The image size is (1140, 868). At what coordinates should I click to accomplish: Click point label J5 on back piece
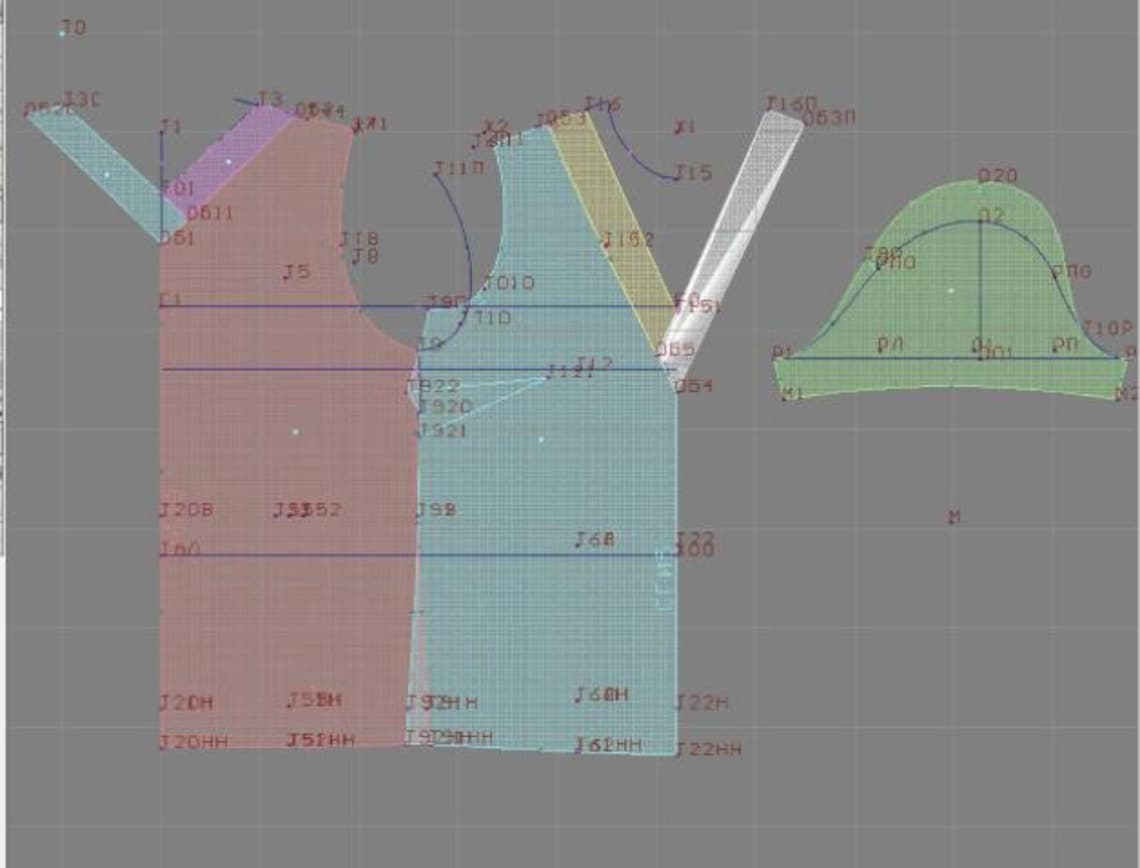tap(297, 272)
